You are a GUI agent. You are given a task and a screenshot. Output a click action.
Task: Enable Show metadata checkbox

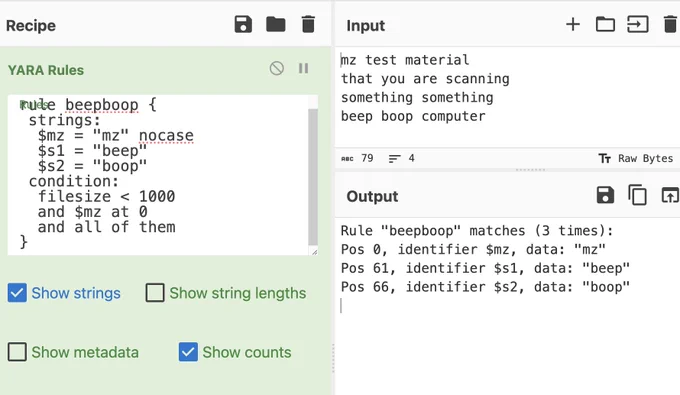click(x=17, y=352)
